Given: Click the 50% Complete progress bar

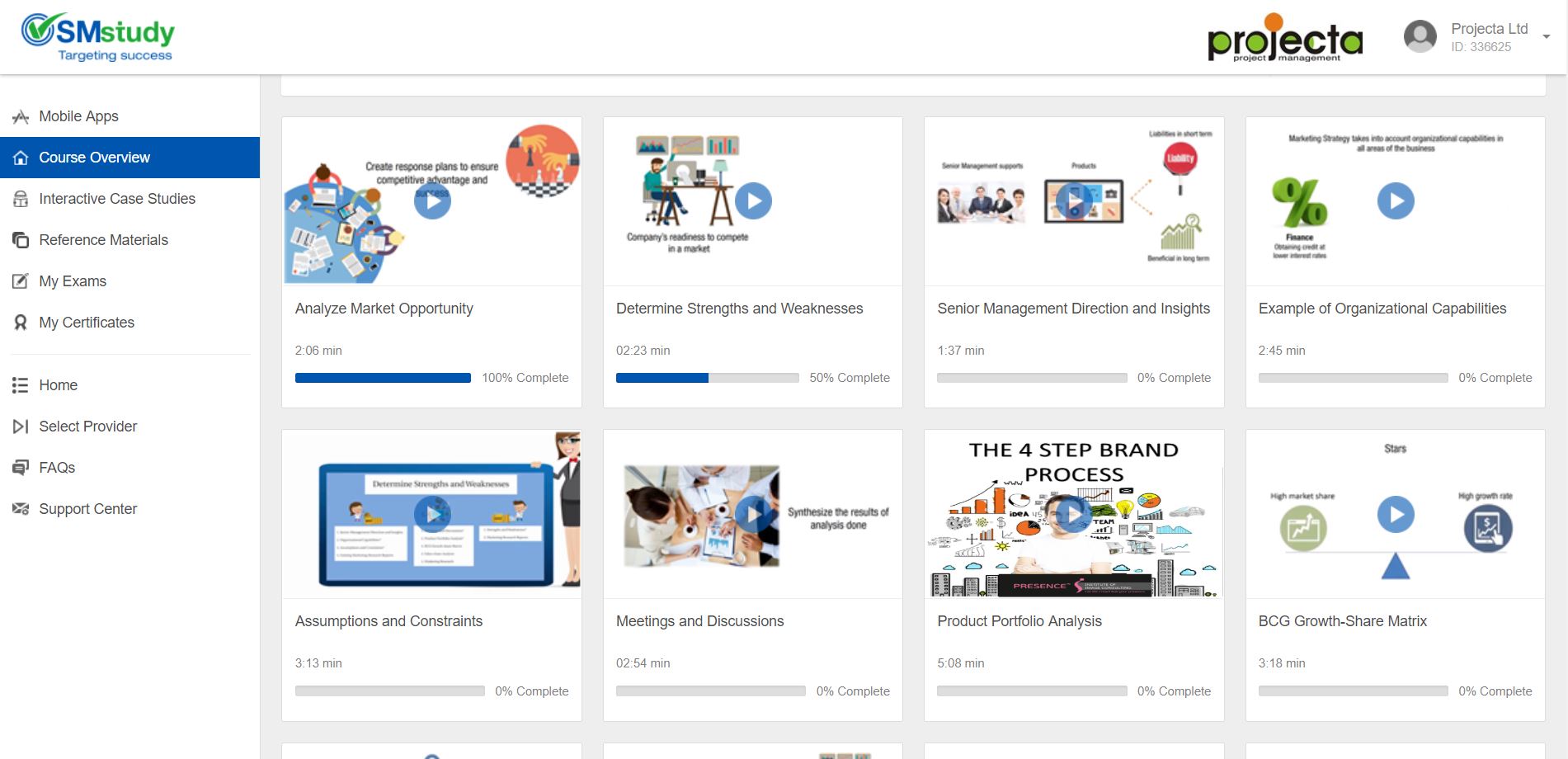Looking at the screenshot, I should pyautogui.click(x=707, y=378).
